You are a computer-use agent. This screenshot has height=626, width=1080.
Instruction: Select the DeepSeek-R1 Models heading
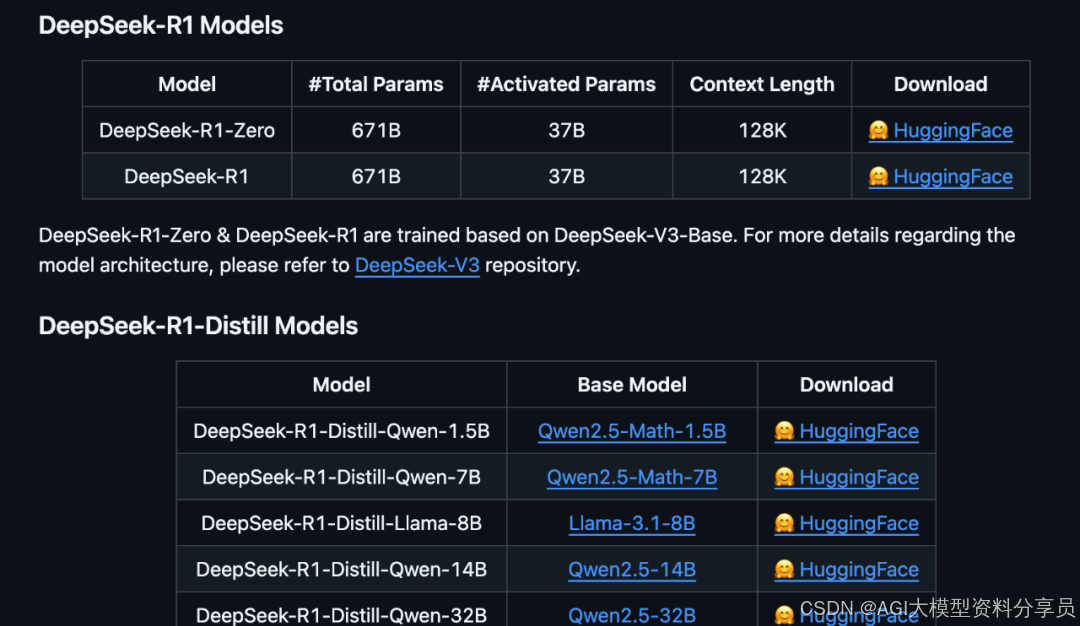[160, 25]
